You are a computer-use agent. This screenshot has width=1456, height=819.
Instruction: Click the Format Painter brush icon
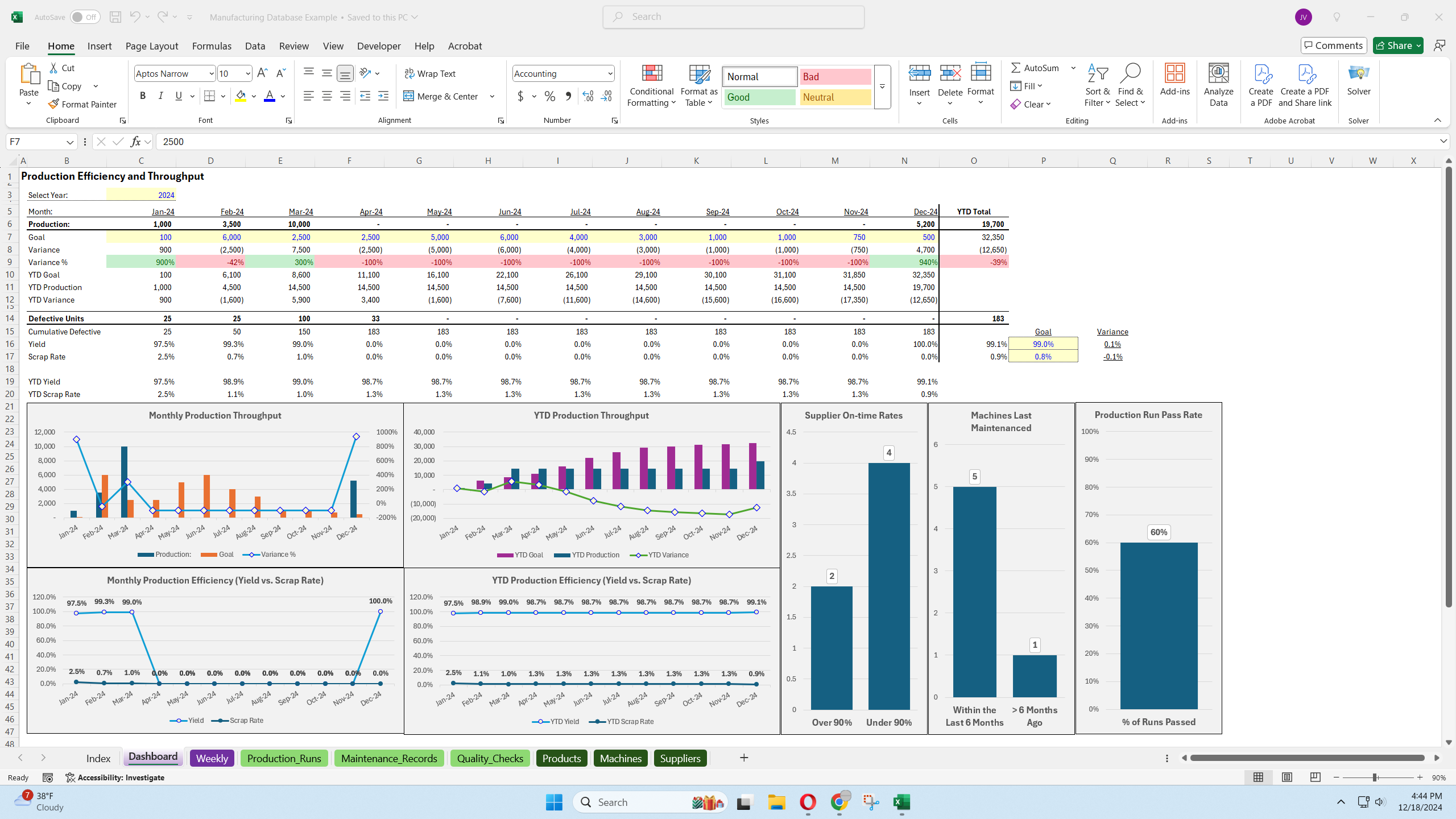point(53,104)
